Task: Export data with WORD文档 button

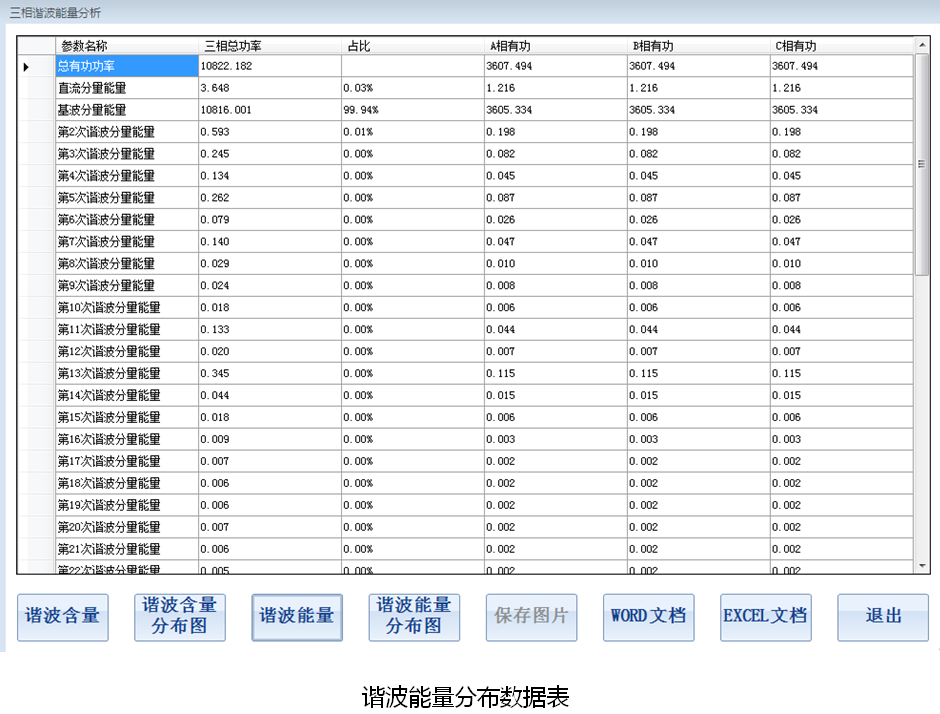Action: coord(648,617)
